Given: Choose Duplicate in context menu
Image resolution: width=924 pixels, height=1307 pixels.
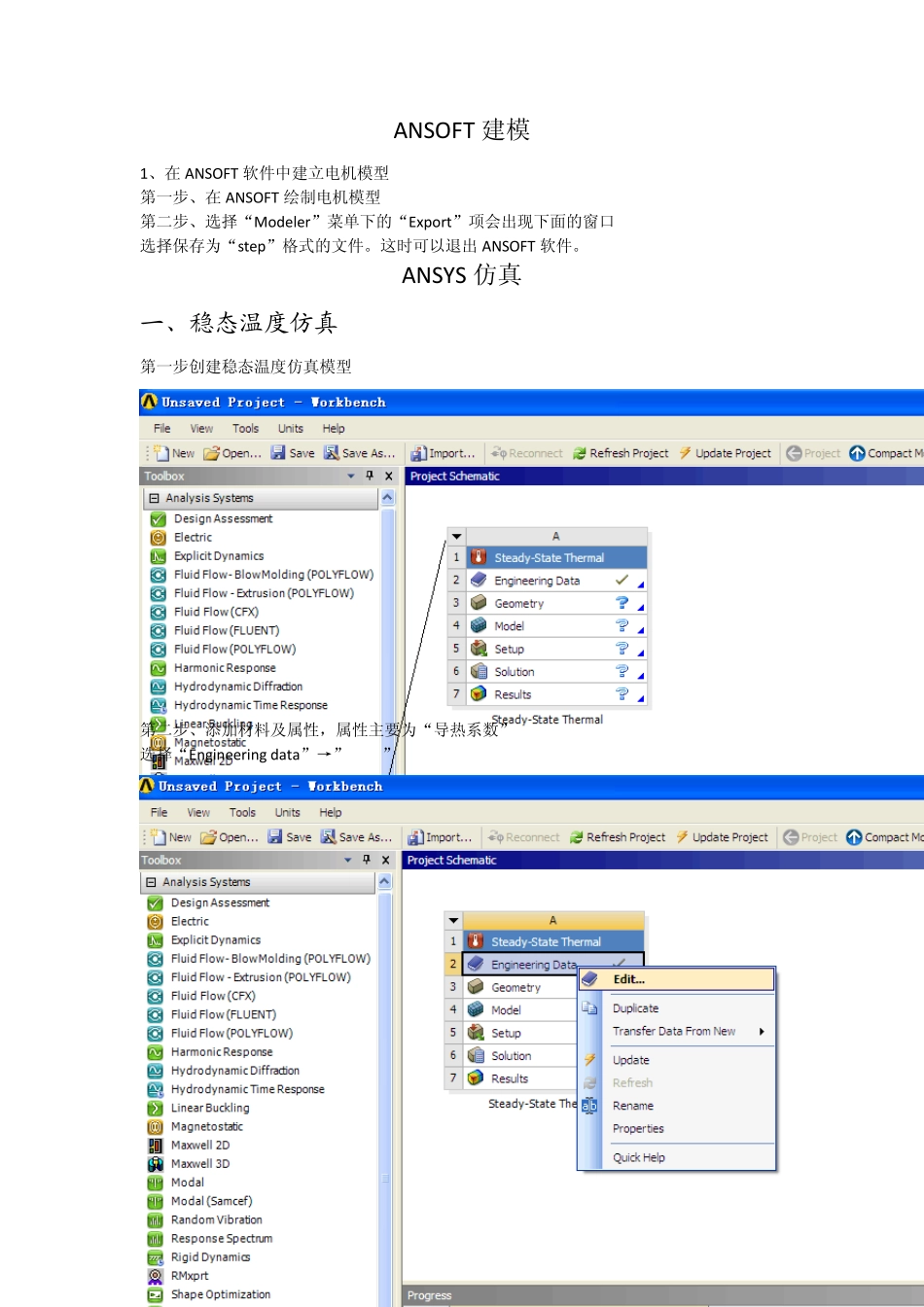Looking at the screenshot, I should (x=636, y=1008).
